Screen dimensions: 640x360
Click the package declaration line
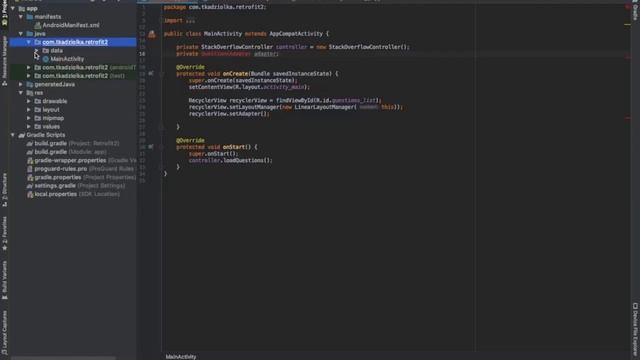click(215, 7)
